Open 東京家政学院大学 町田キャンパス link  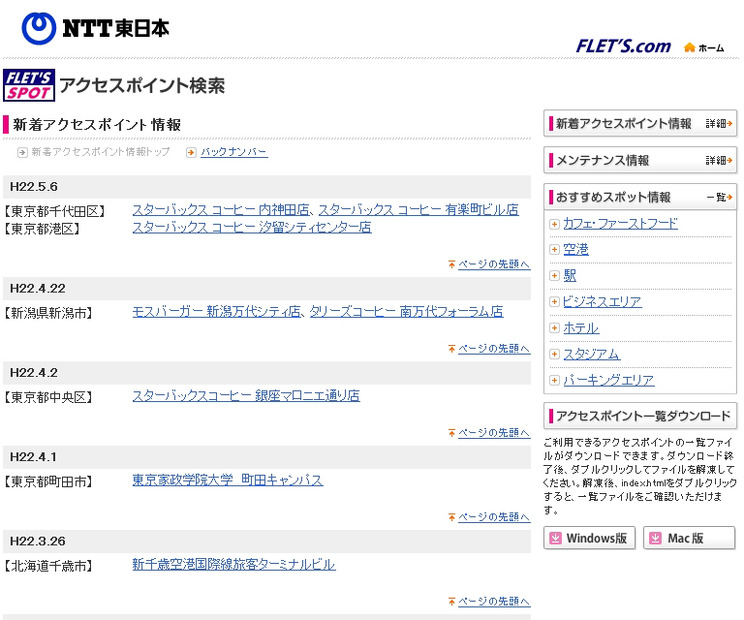[228, 480]
